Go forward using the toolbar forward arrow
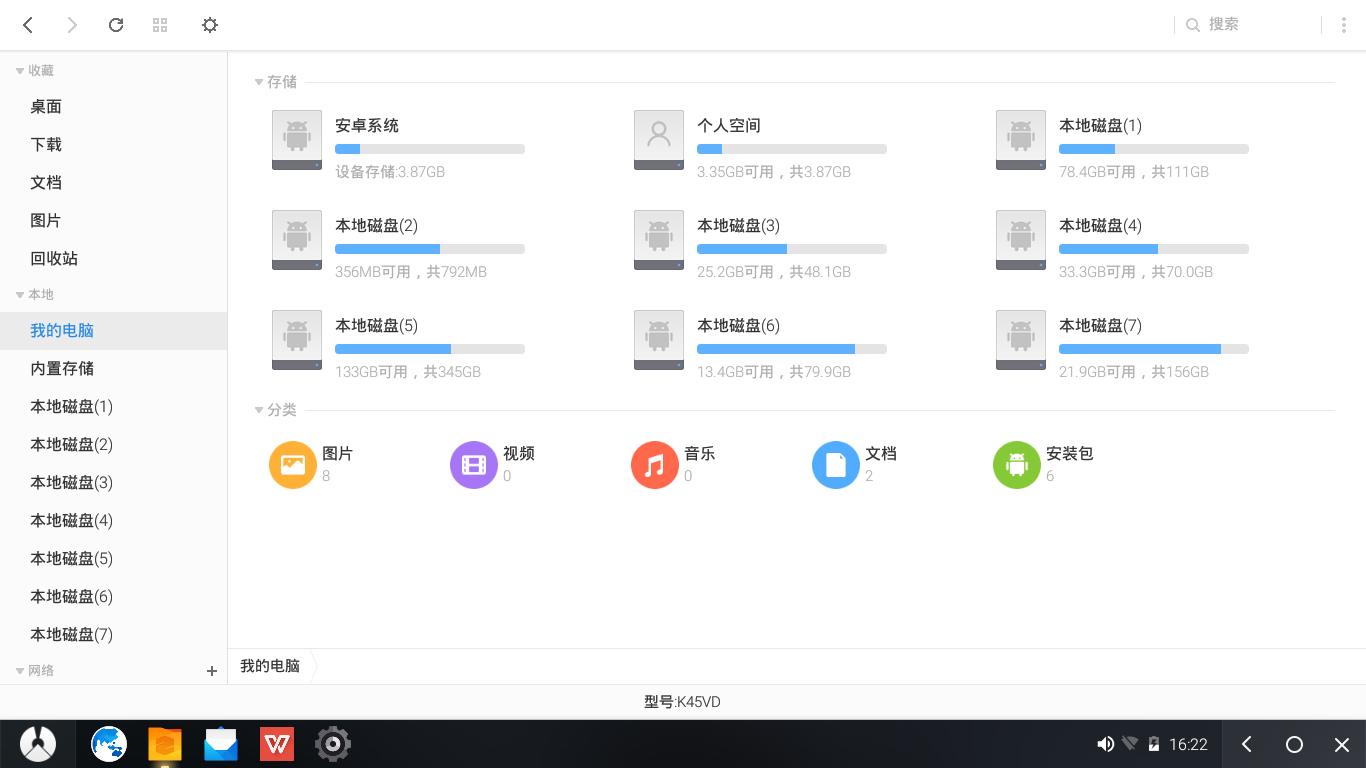1366x768 pixels. click(x=72, y=25)
